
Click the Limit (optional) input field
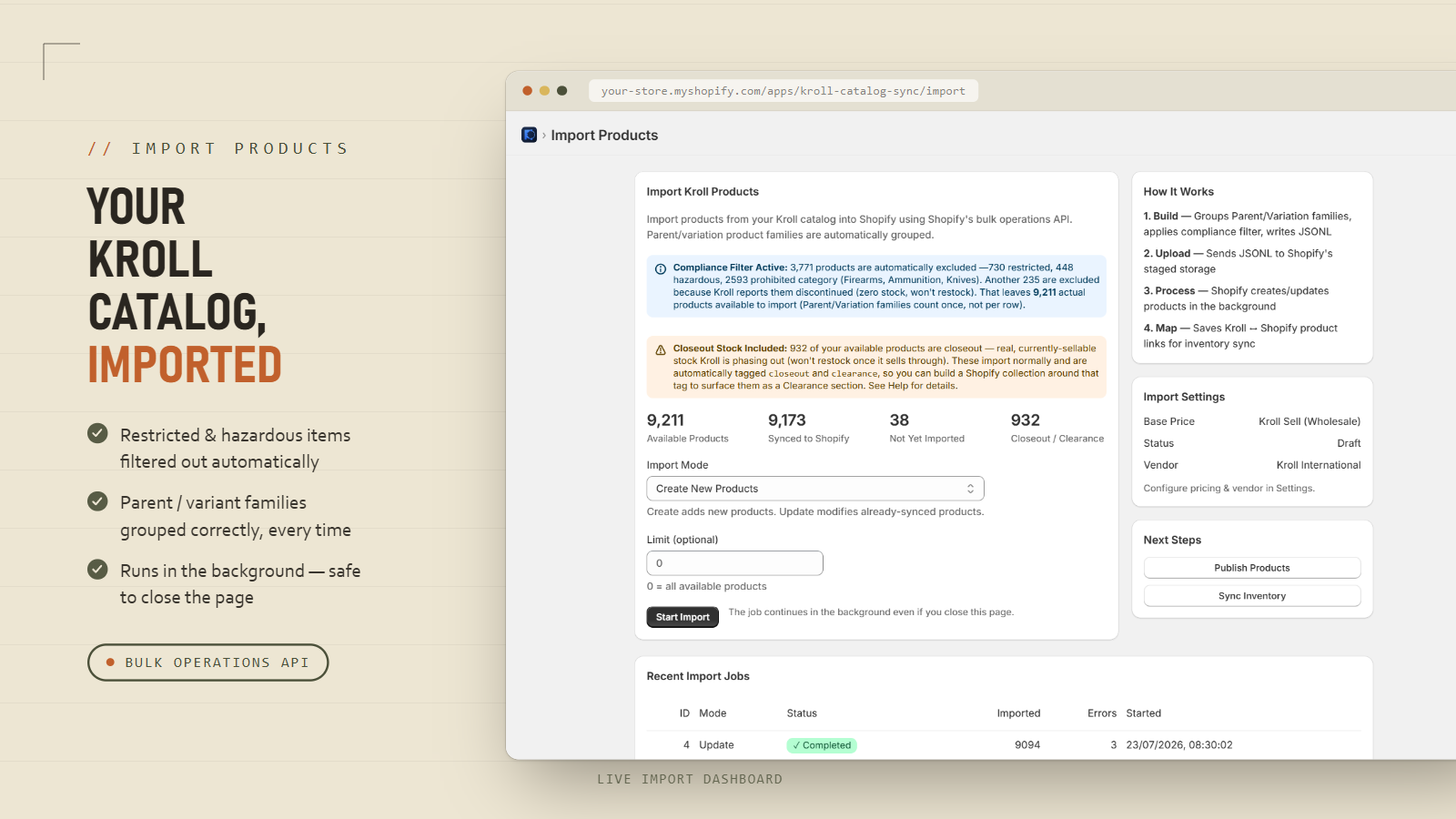[735, 563]
